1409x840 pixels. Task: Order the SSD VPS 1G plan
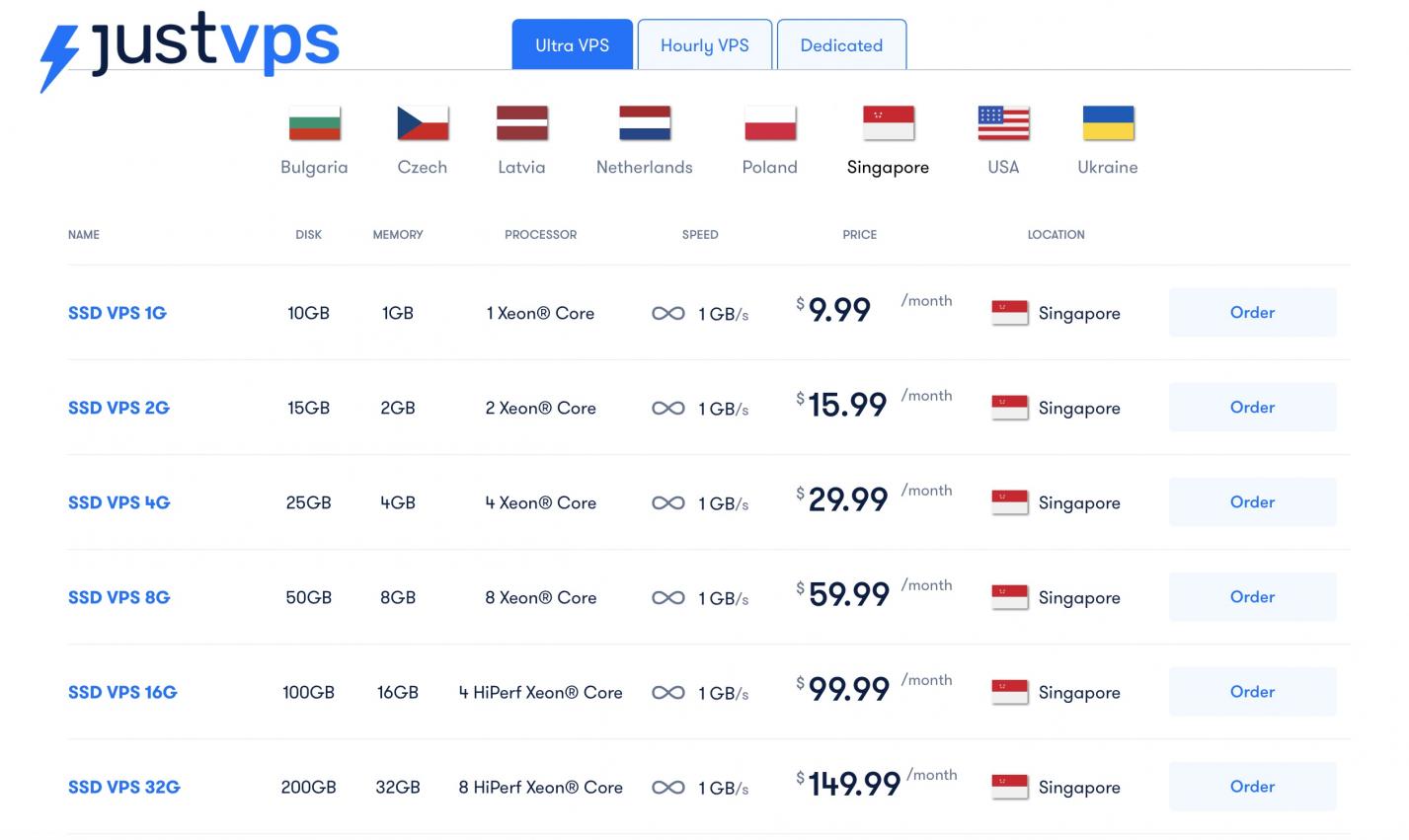tap(1252, 312)
